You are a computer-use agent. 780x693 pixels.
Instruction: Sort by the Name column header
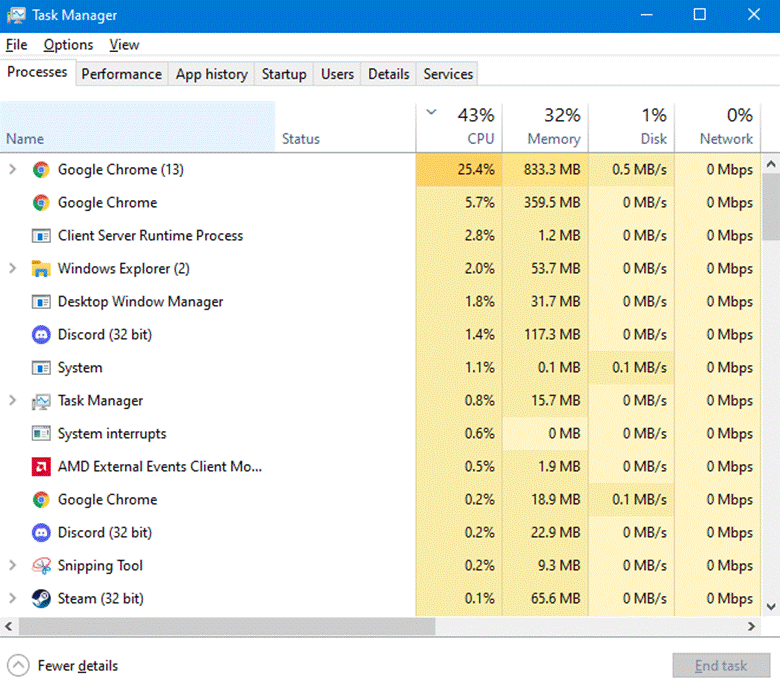[x=137, y=127]
